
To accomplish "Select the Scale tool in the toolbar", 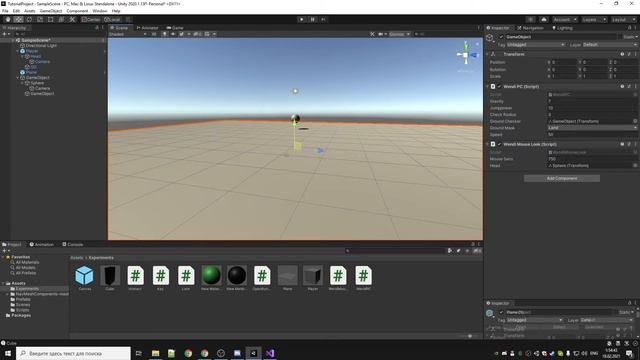I will click(40, 19).
